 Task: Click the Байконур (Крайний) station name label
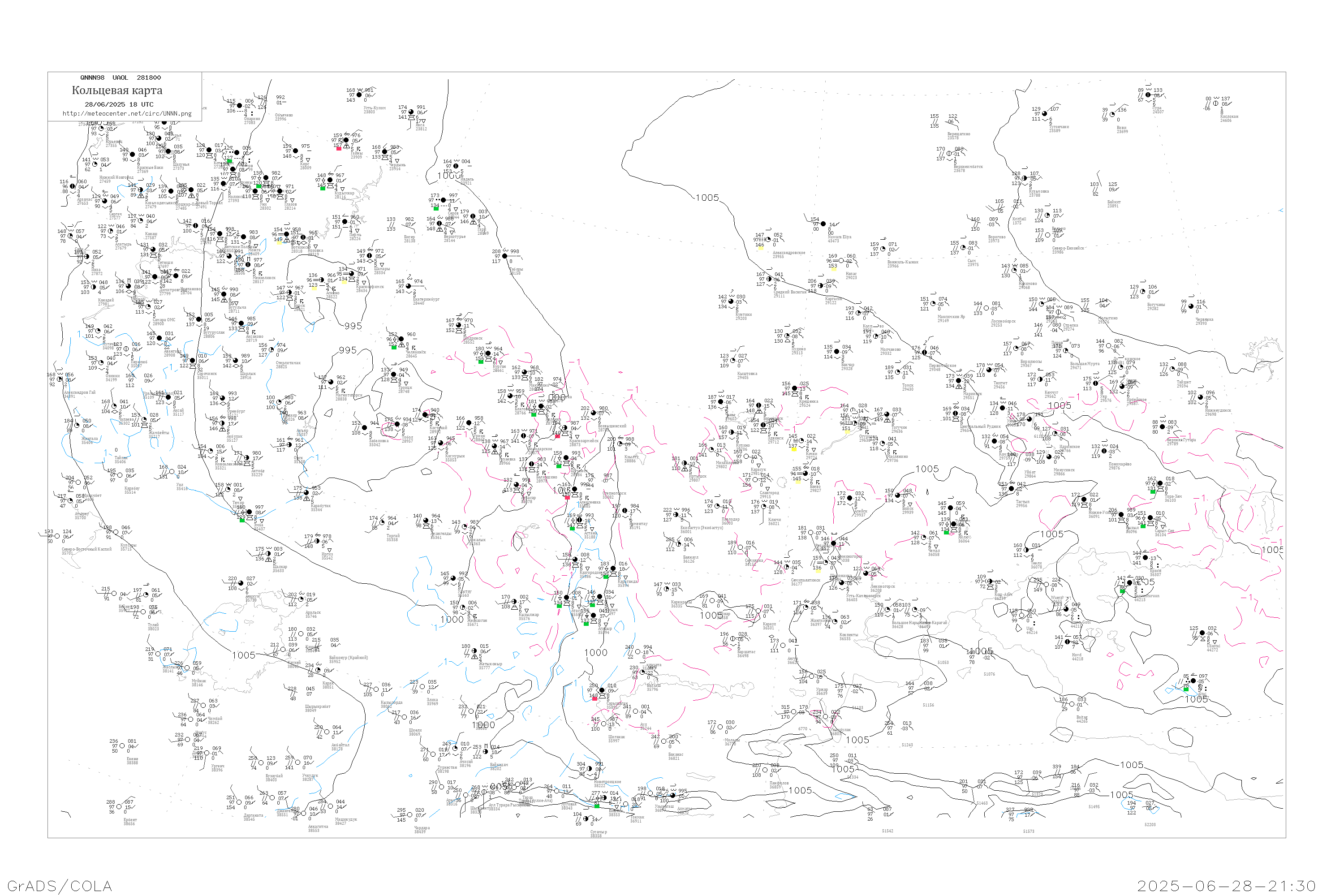(x=349, y=658)
